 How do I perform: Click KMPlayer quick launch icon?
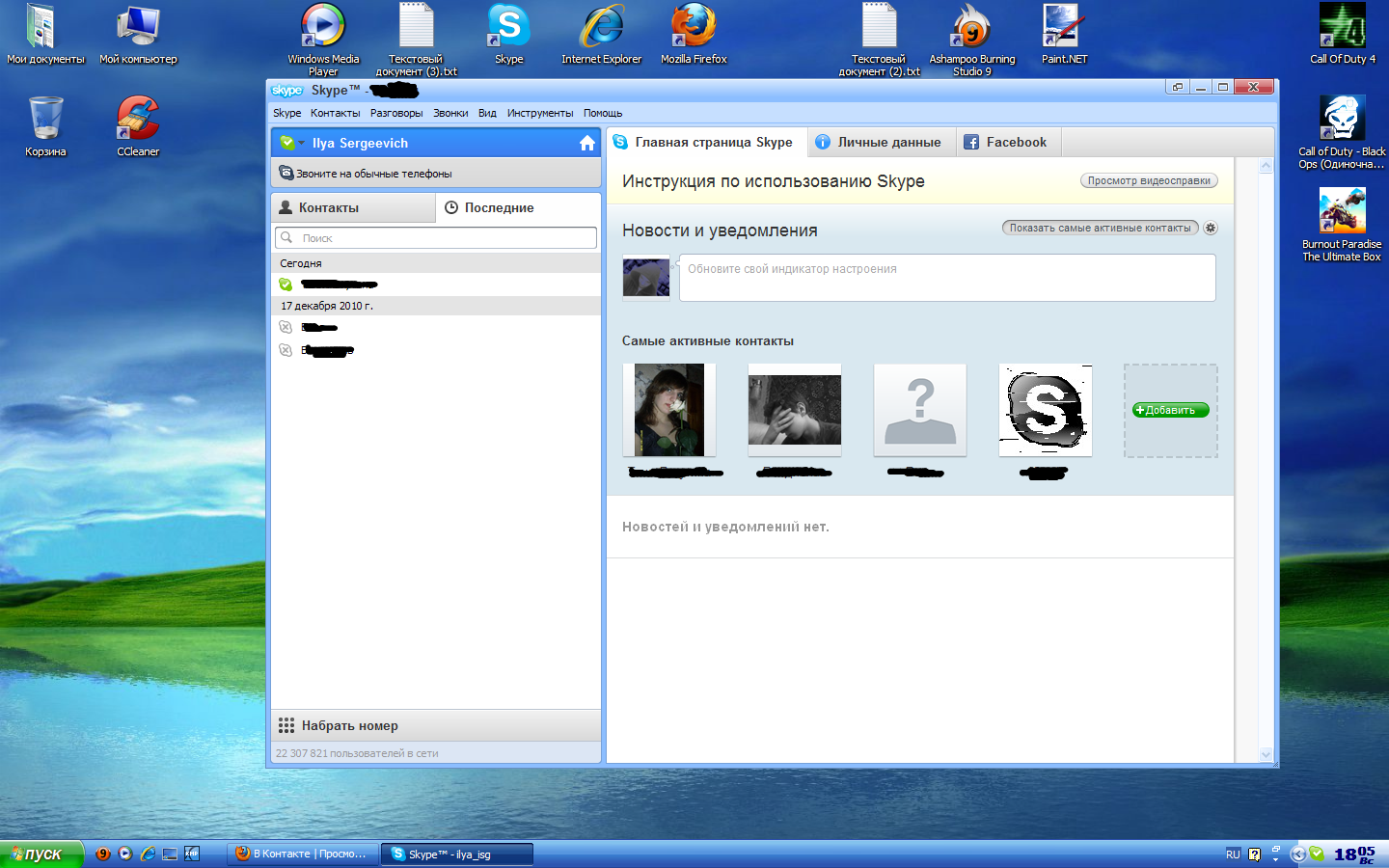(x=192, y=854)
